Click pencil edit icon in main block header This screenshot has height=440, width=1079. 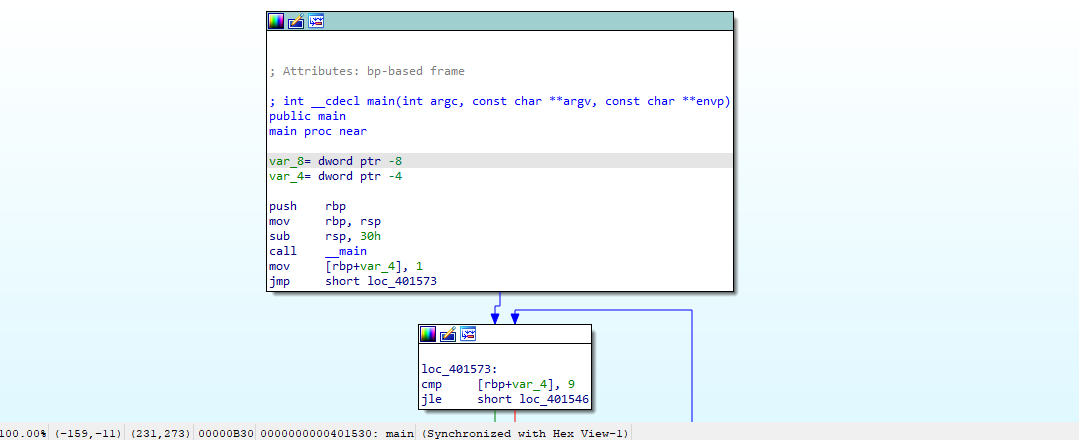pyautogui.click(x=296, y=21)
